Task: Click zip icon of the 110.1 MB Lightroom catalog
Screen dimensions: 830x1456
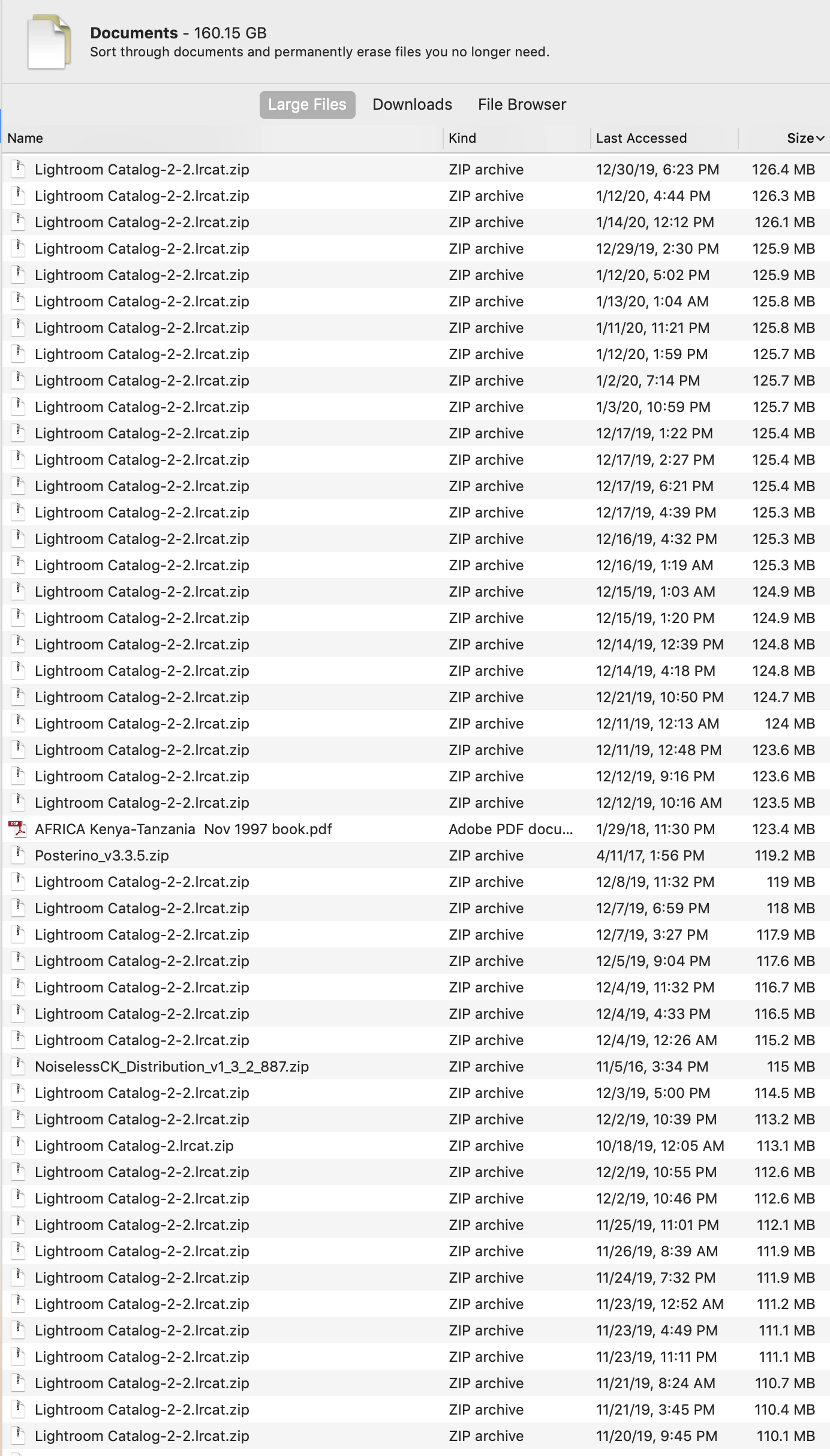Action: (x=18, y=1436)
